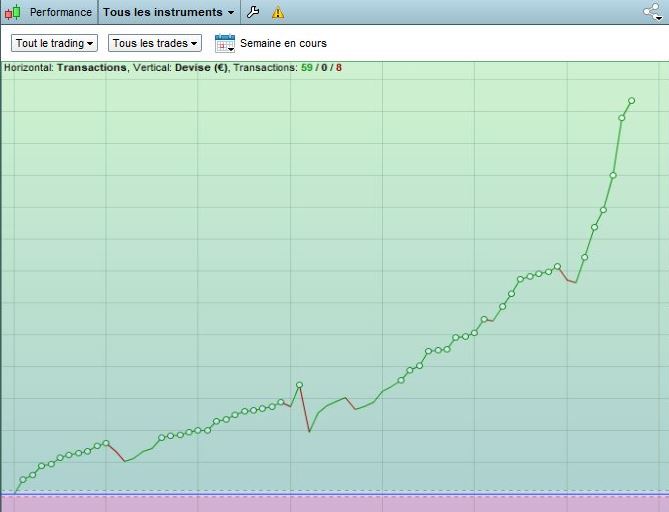Viewport: 669px width, 512px height.
Task: Expand the Tous les instruments dropdown
Action: pyautogui.click(x=169, y=13)
